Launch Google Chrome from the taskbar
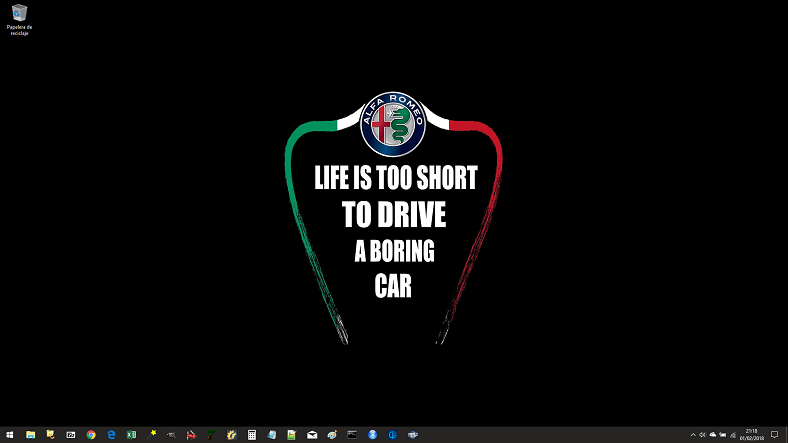 pos(91,435)
